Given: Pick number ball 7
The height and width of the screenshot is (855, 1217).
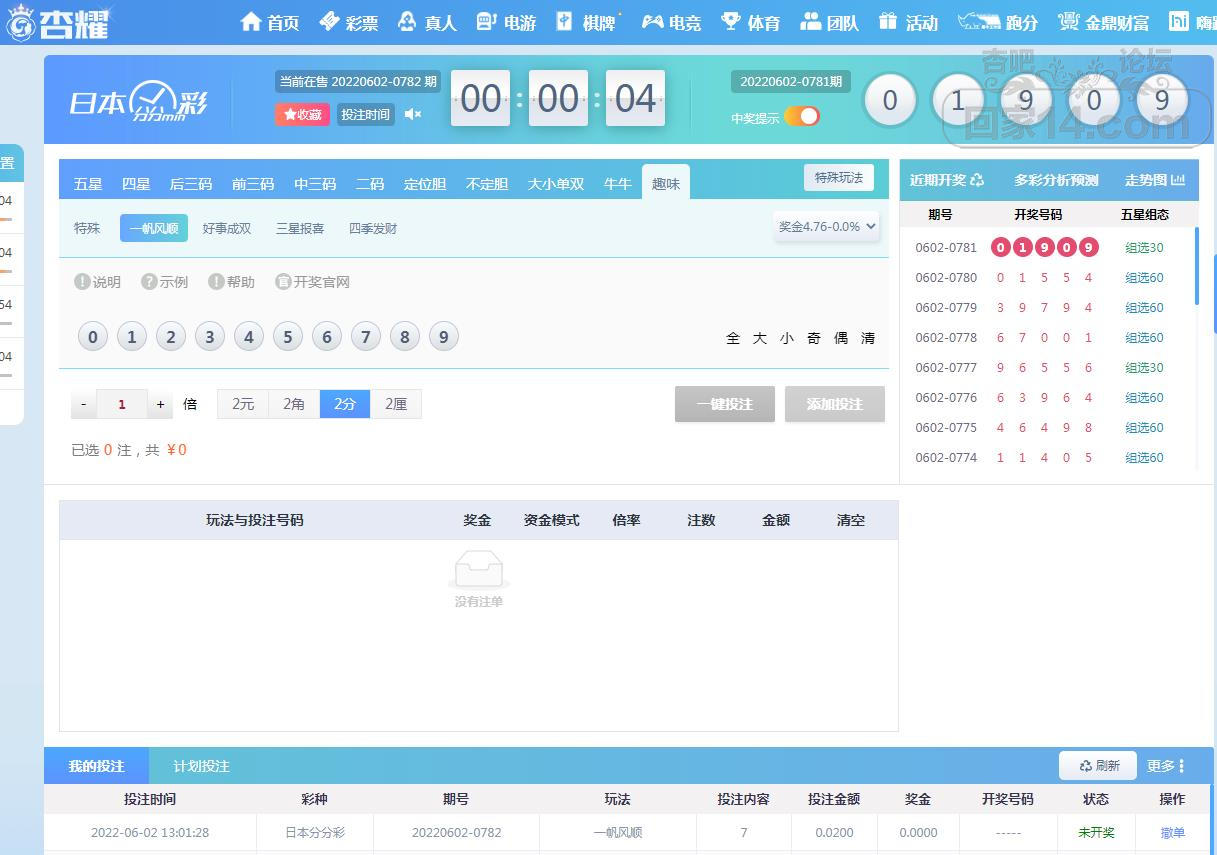Looking at the screenshot, I should (x=365, y=337).
